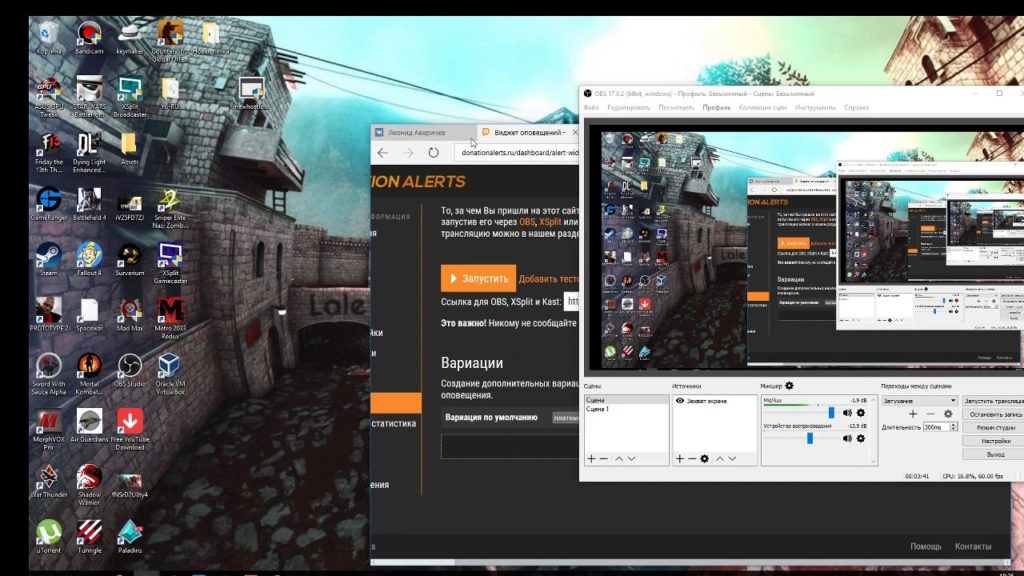Click the browser address bar with donationalerts.ru
1024x576 pixels.
[x=517, y=153]
